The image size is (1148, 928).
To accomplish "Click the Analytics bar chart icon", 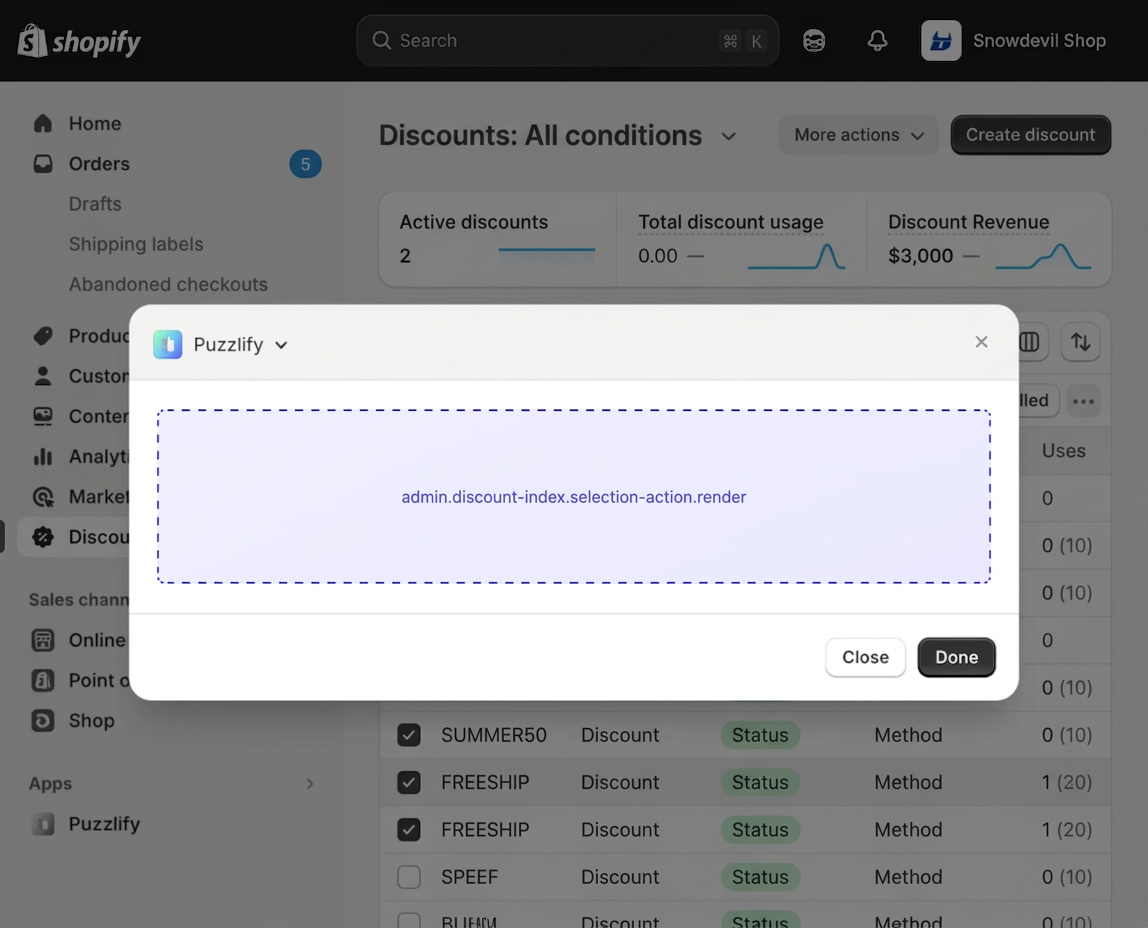I will (43, 457).
